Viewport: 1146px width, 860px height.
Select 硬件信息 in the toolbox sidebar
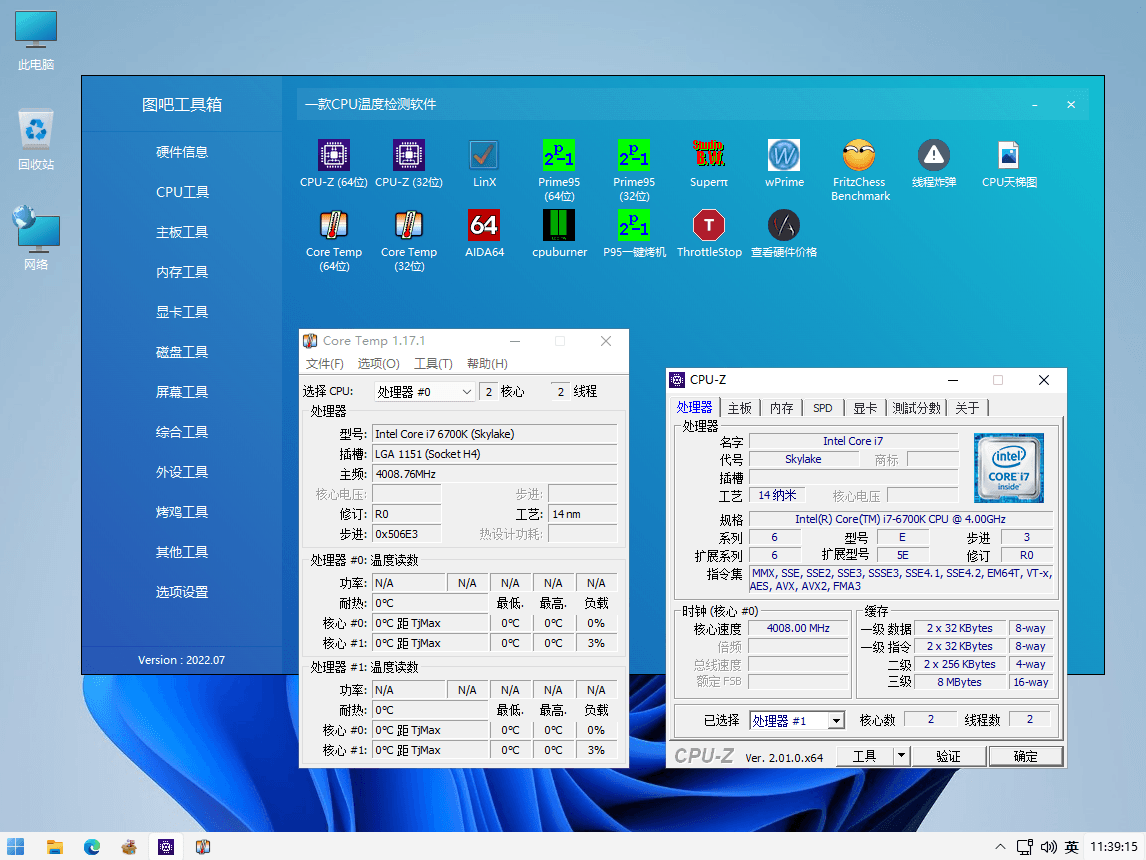[x=182, y=152]
